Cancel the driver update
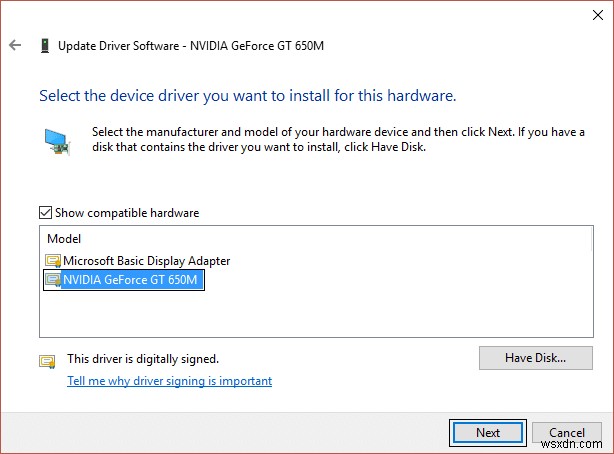This screenshot has height=454, width=614. click(x=567, y=432)
